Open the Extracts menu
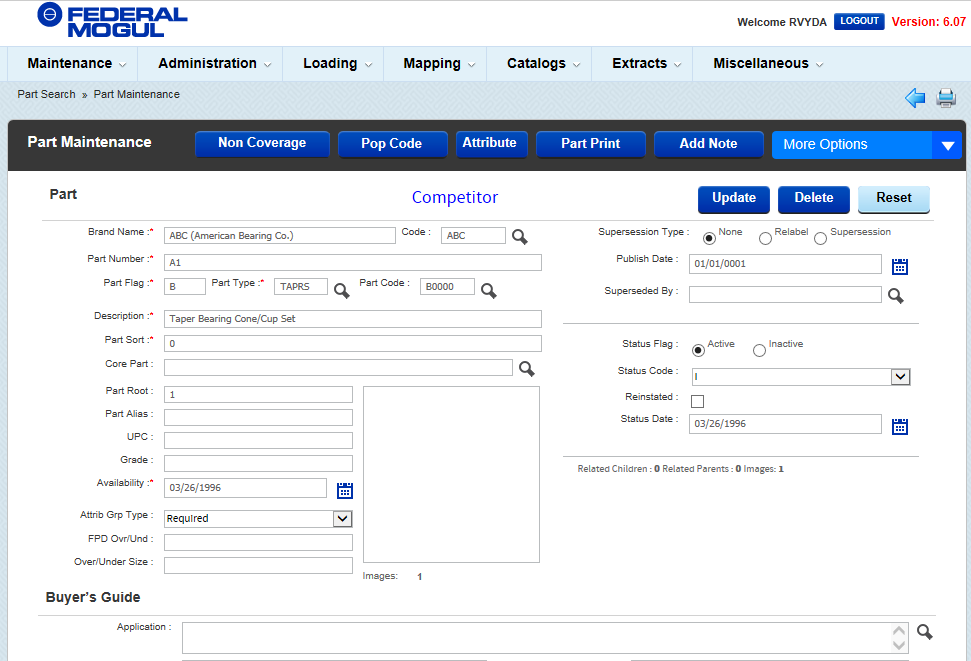 pos(647,64)
